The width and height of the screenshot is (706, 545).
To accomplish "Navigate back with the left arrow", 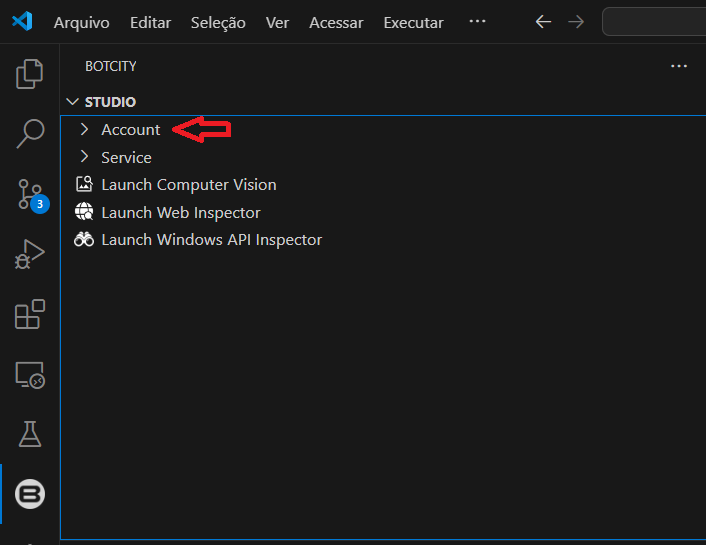I will tap(543, 22).
